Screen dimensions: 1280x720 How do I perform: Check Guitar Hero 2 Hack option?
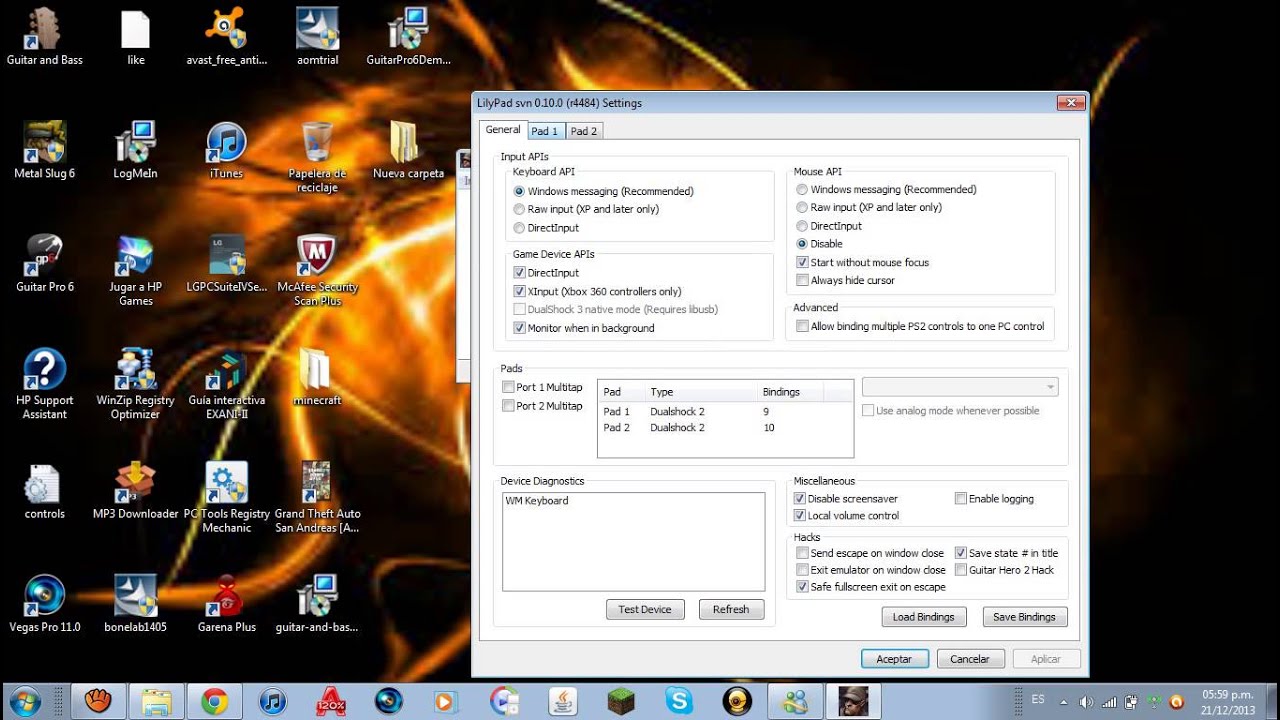pyautogui.click(x=961, y=570)
